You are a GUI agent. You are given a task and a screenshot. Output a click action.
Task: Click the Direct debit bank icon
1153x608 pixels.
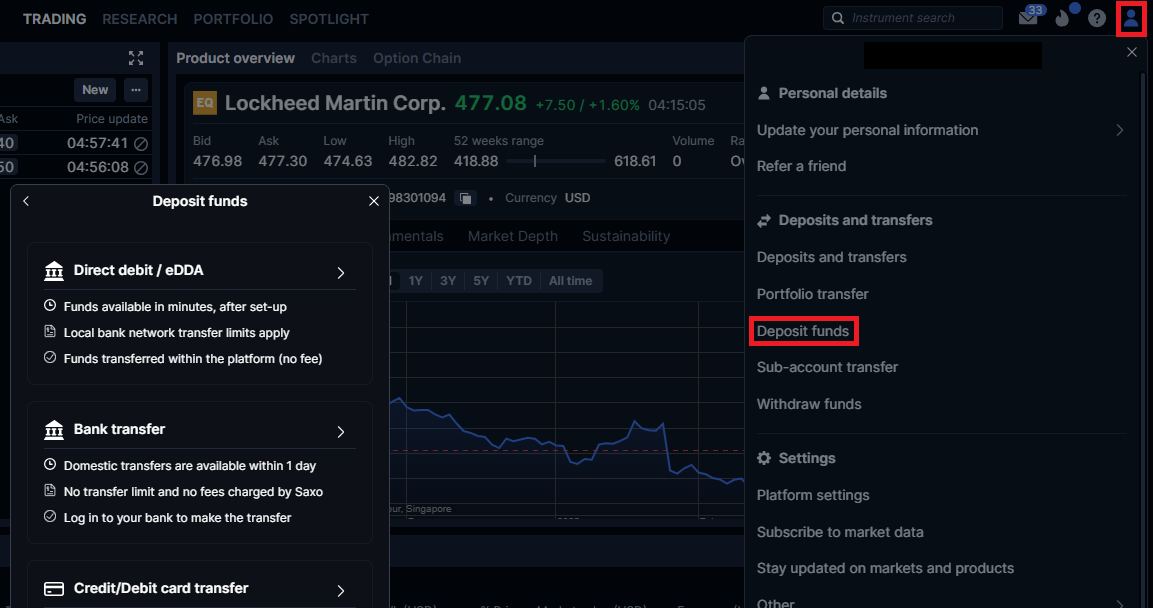click(54, 271)
